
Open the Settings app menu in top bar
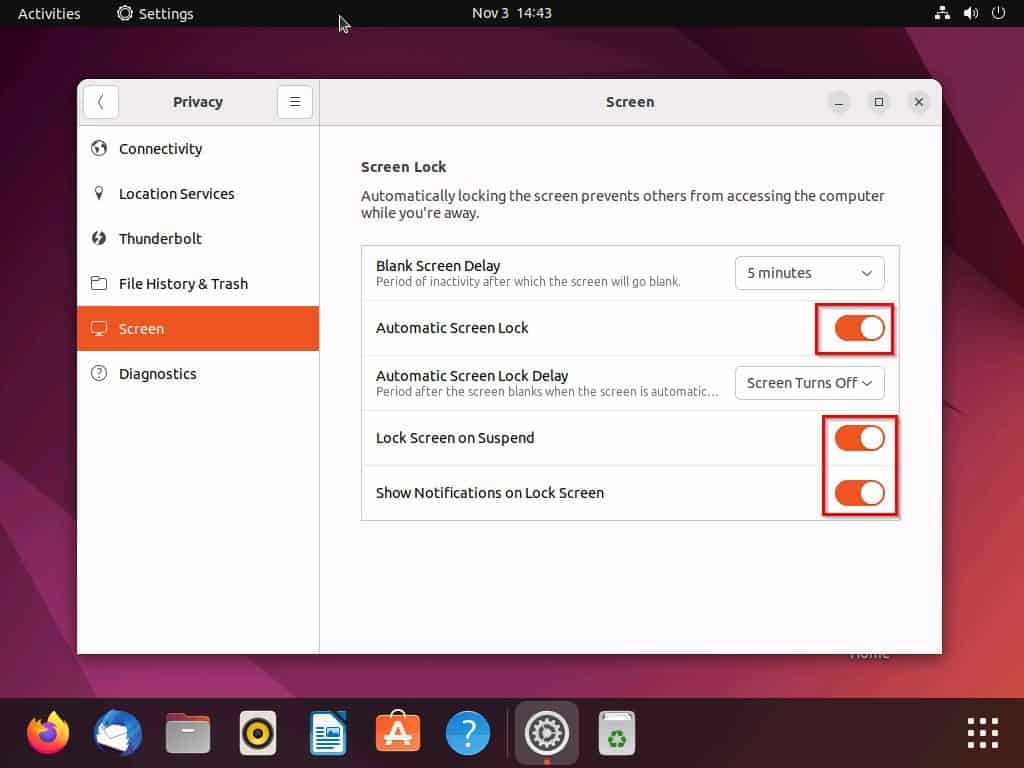(x=155, y=13)
